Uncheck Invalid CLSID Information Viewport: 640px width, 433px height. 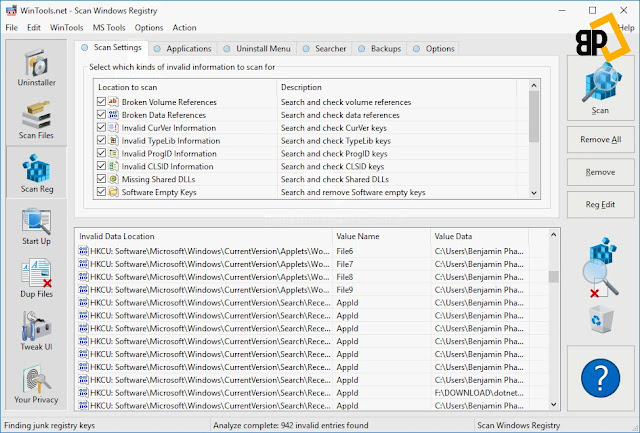[x=101, y=166]
